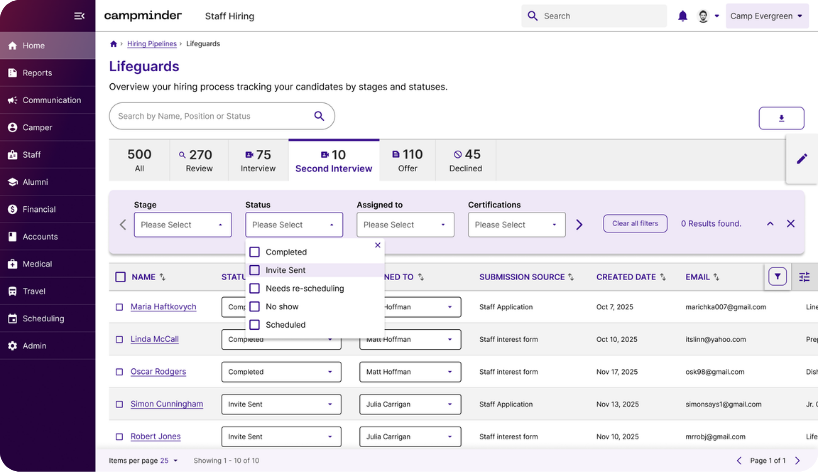
Task: Close the filters panel X icon
Action: coord(790,224)
